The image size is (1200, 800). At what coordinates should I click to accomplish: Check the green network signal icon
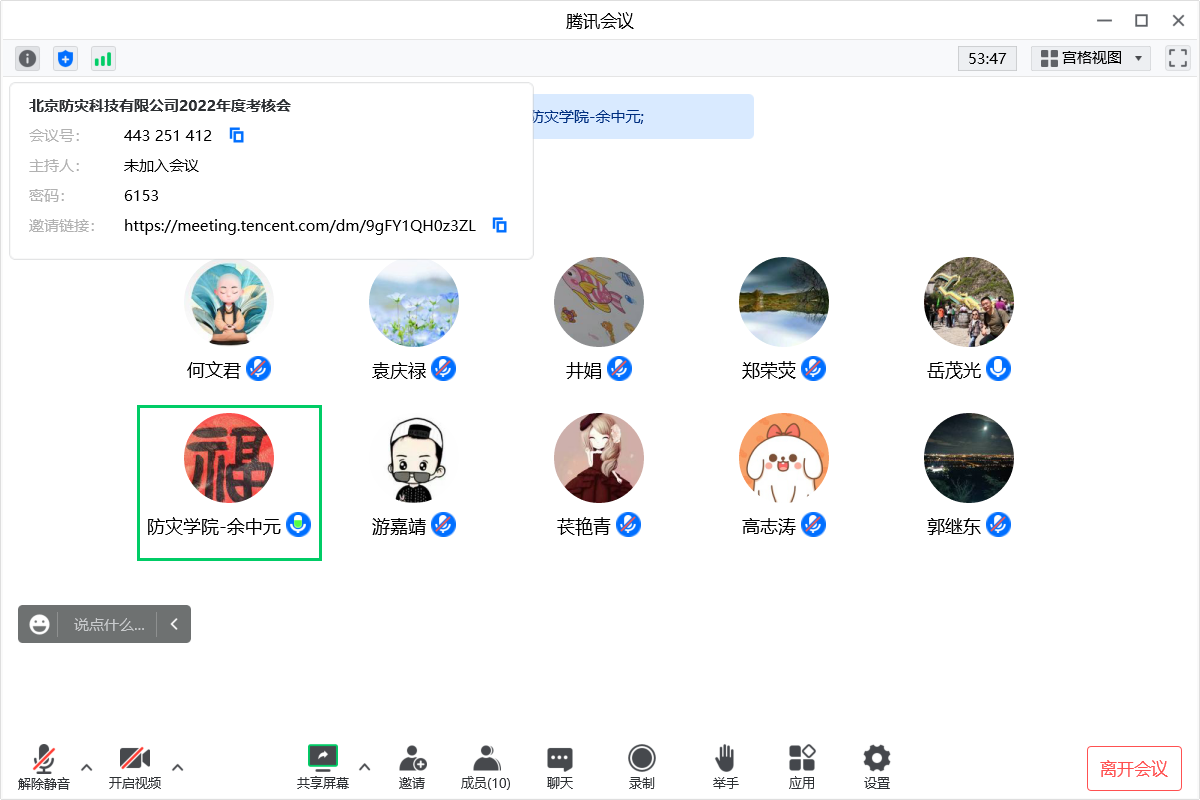(x=103, y=58)
